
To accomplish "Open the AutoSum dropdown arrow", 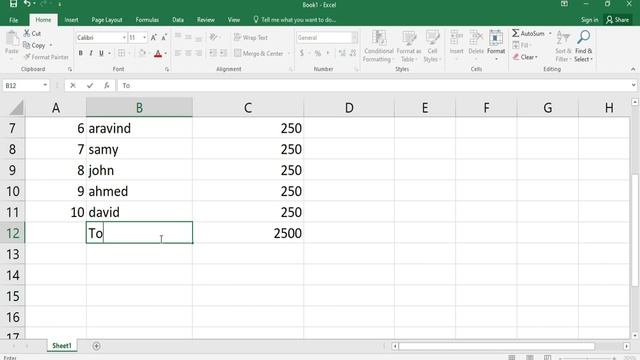I will pos(550,33).
